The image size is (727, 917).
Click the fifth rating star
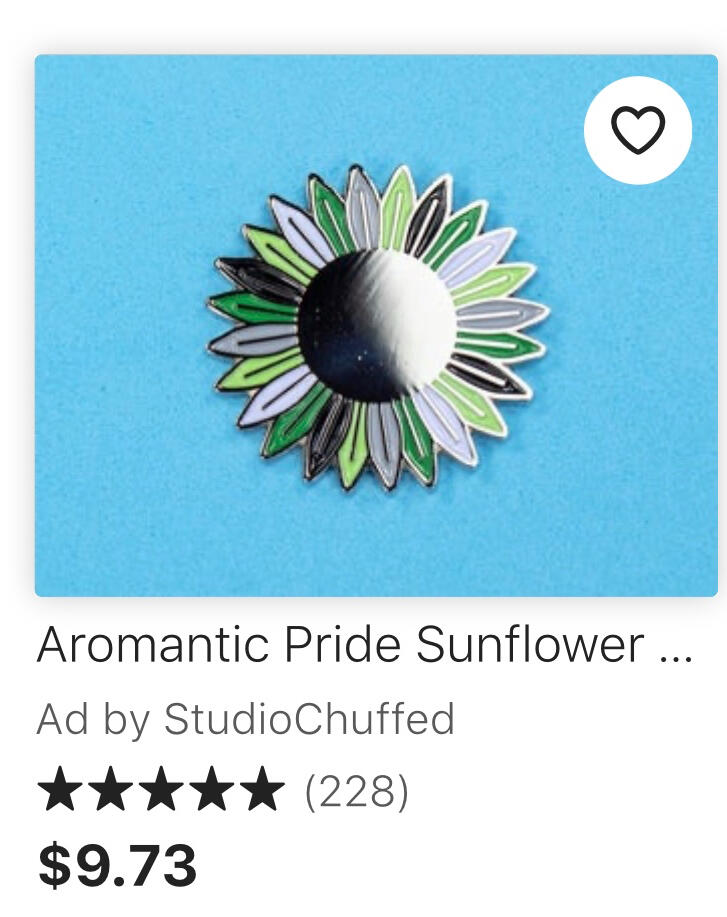[261, 789]
